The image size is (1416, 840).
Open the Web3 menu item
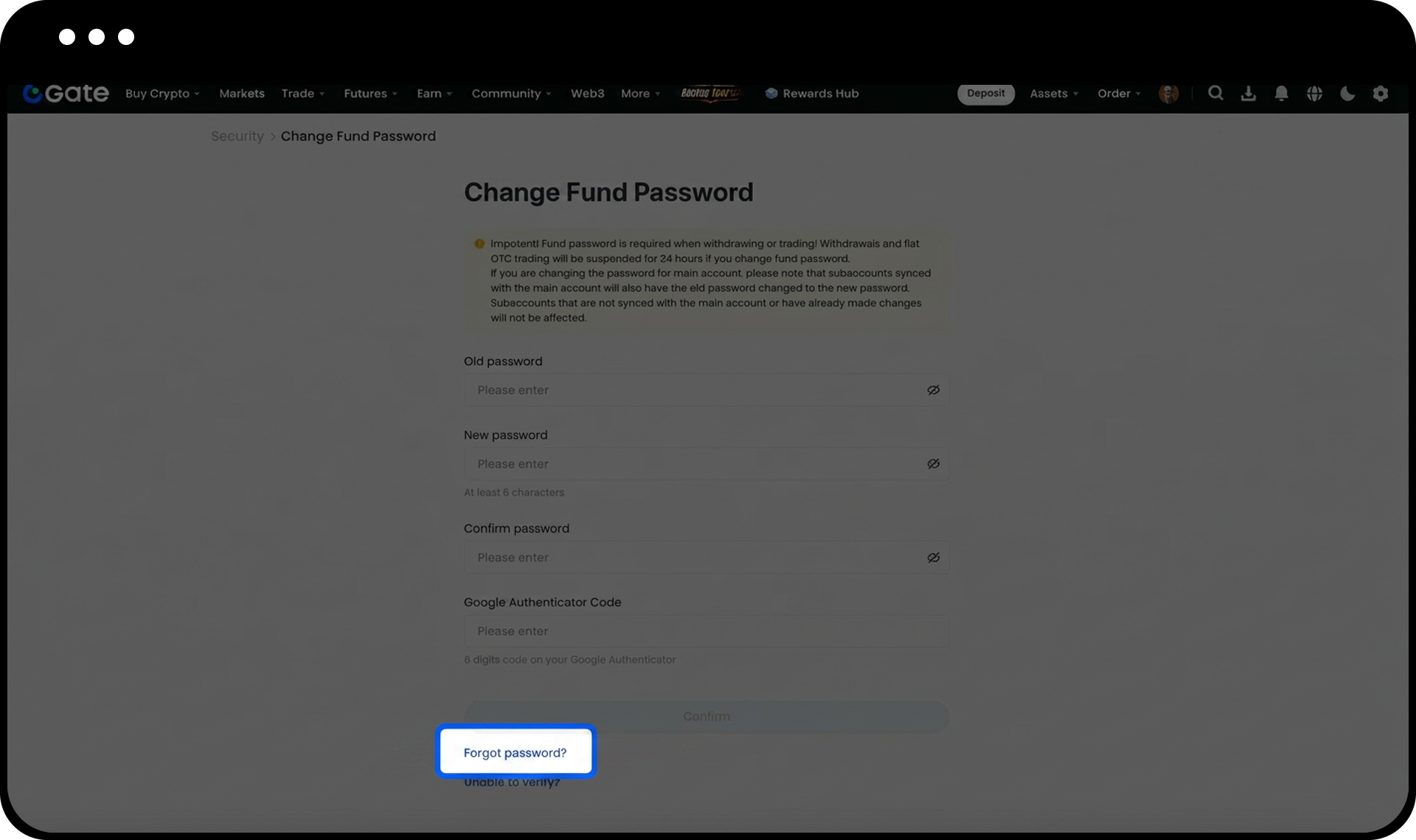[587, 94]
